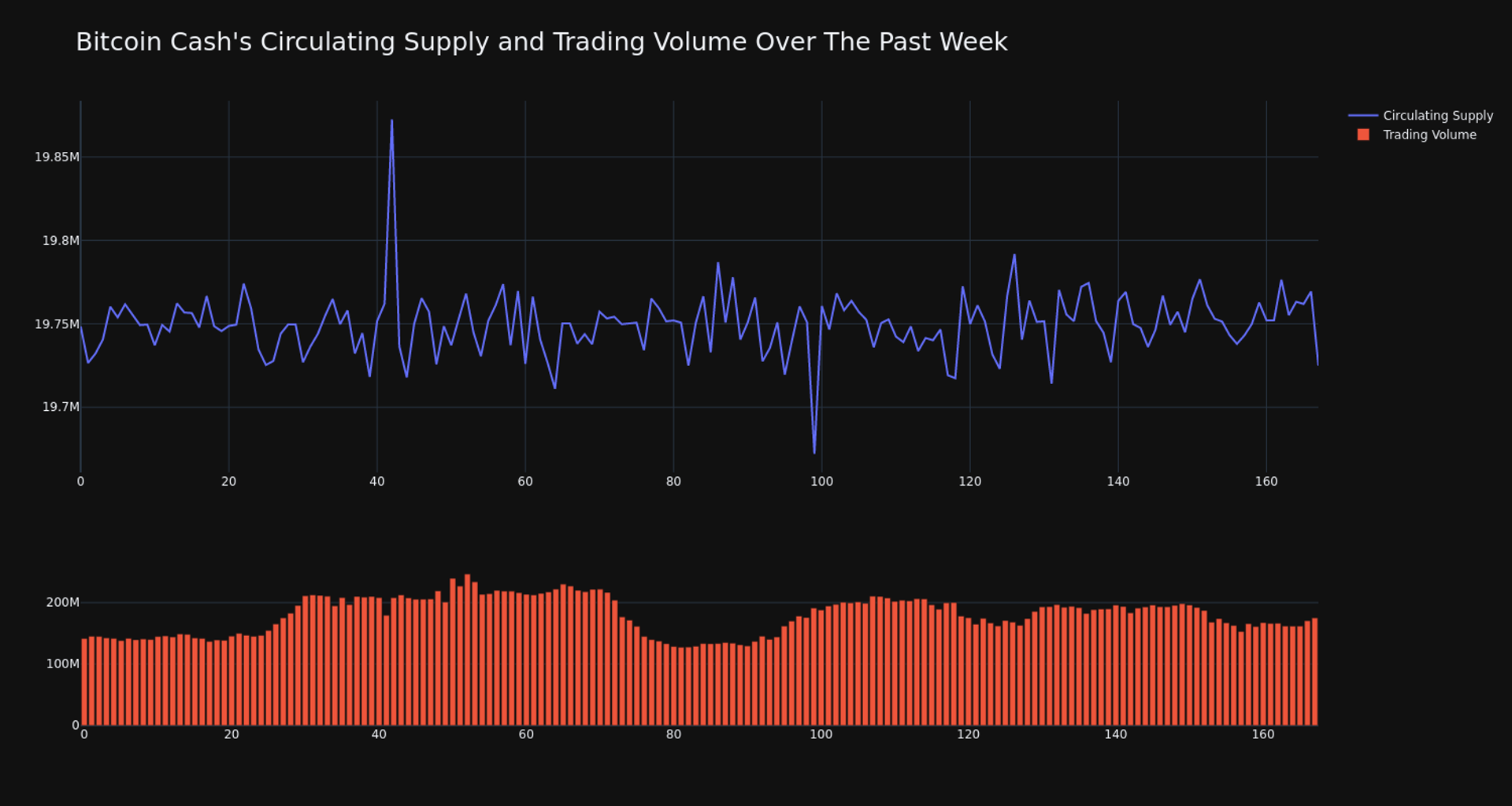Click the 100M label on volume axis
The height and width of the screenshot is (806, 1512).
pyautogui.click(x=63, y=664)
